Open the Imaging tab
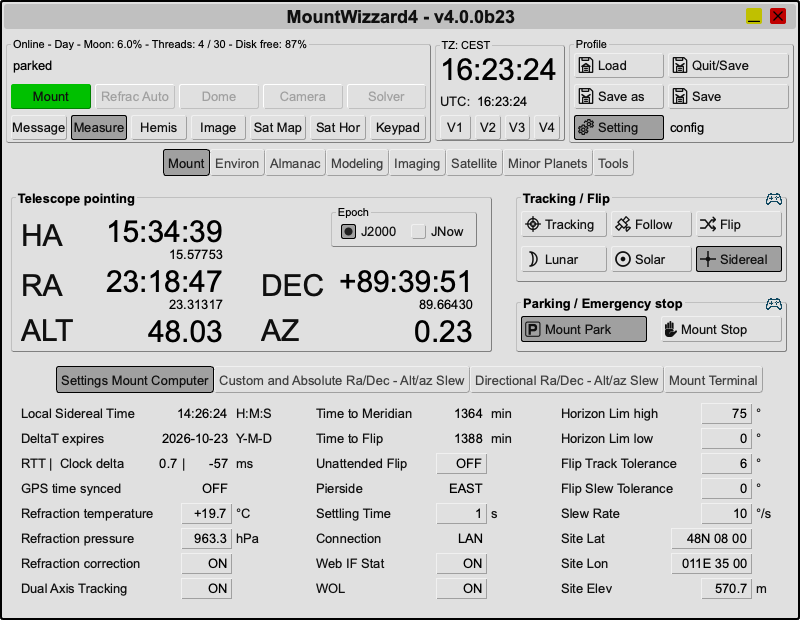 pos(417,163)
